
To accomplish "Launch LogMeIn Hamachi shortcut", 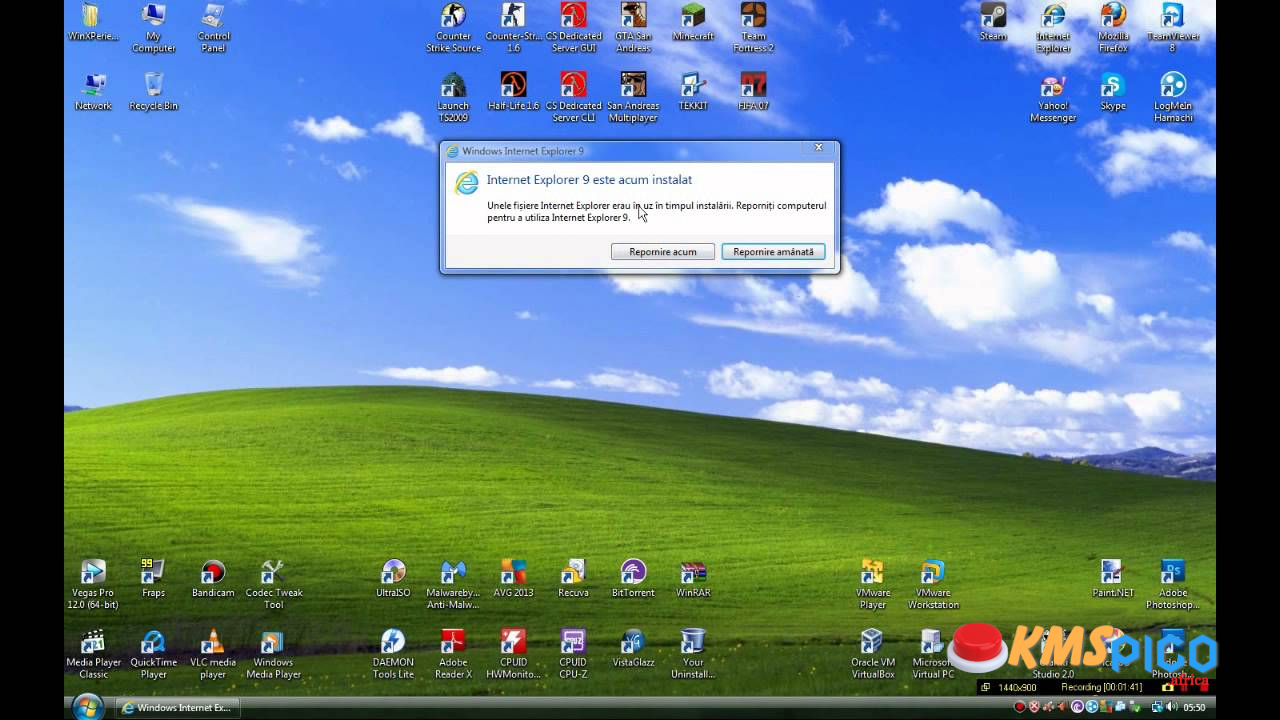I will [1173, 98].
